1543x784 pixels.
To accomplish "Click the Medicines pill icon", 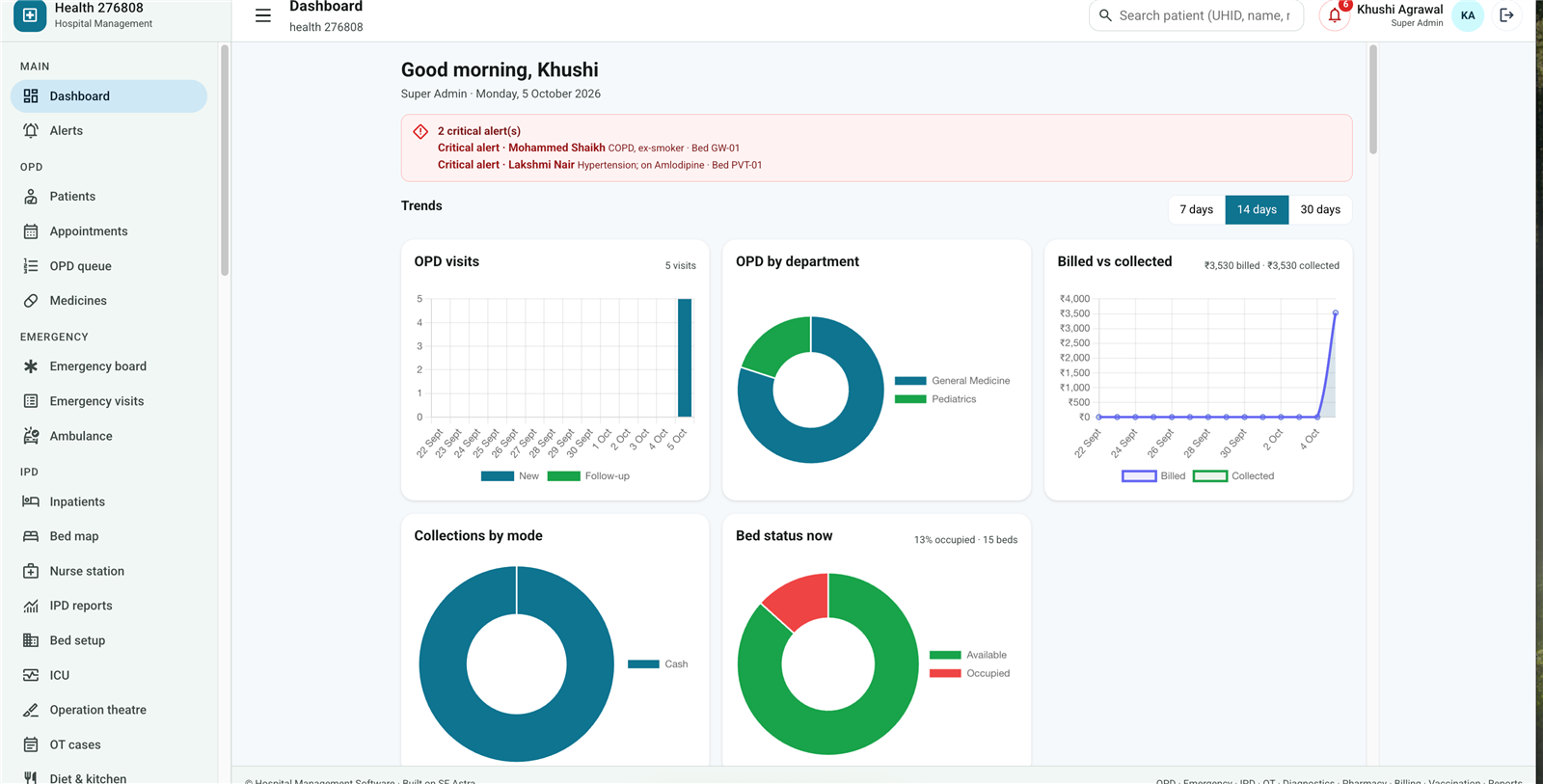I will pyautogui.click(x=31, y=301).
